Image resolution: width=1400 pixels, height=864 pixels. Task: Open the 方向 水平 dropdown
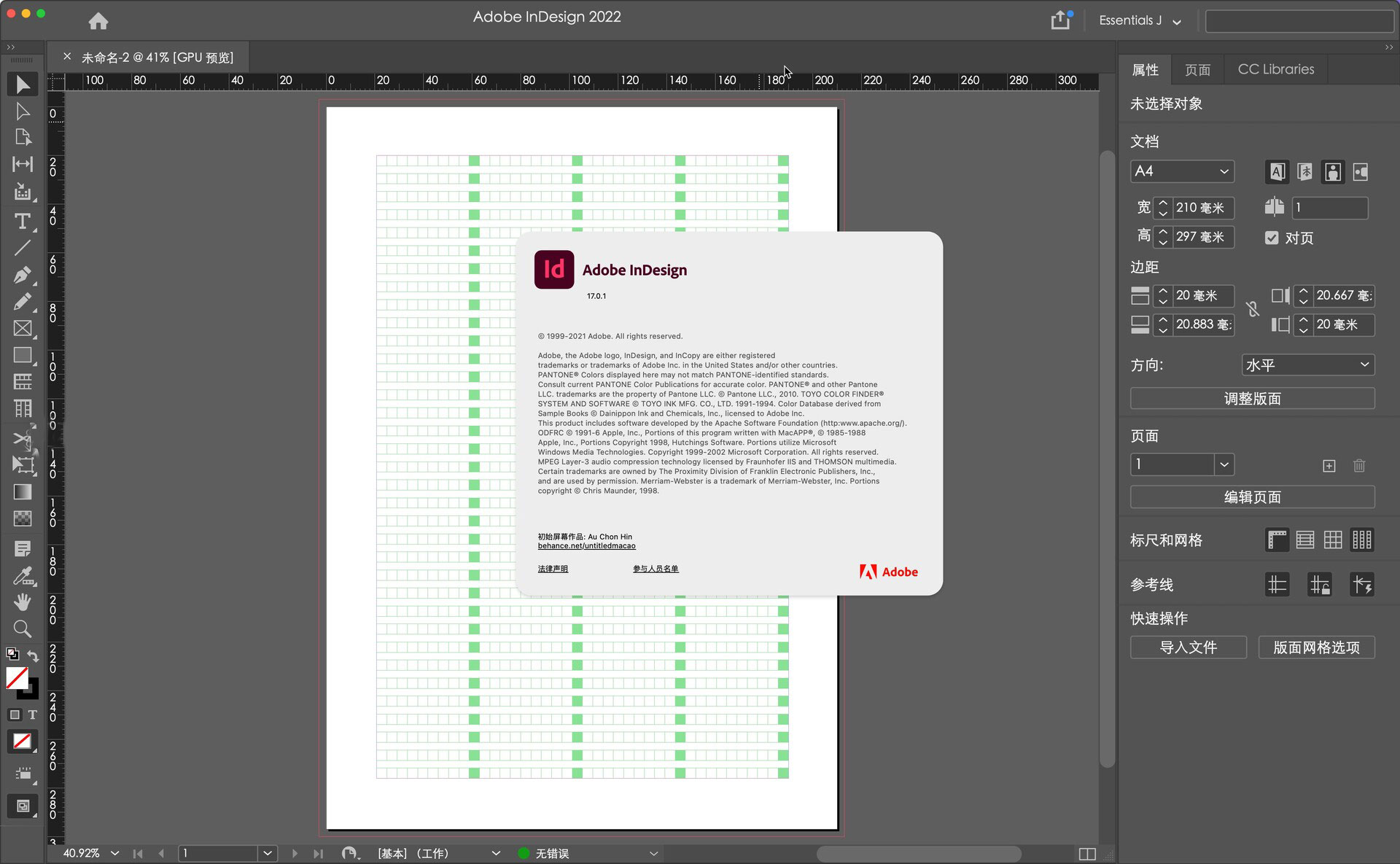point(1308,365)
